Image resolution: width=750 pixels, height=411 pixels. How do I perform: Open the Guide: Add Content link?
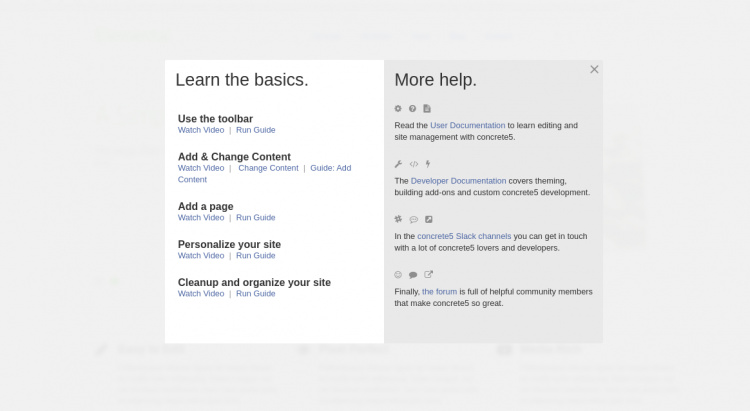coord(330,168)
